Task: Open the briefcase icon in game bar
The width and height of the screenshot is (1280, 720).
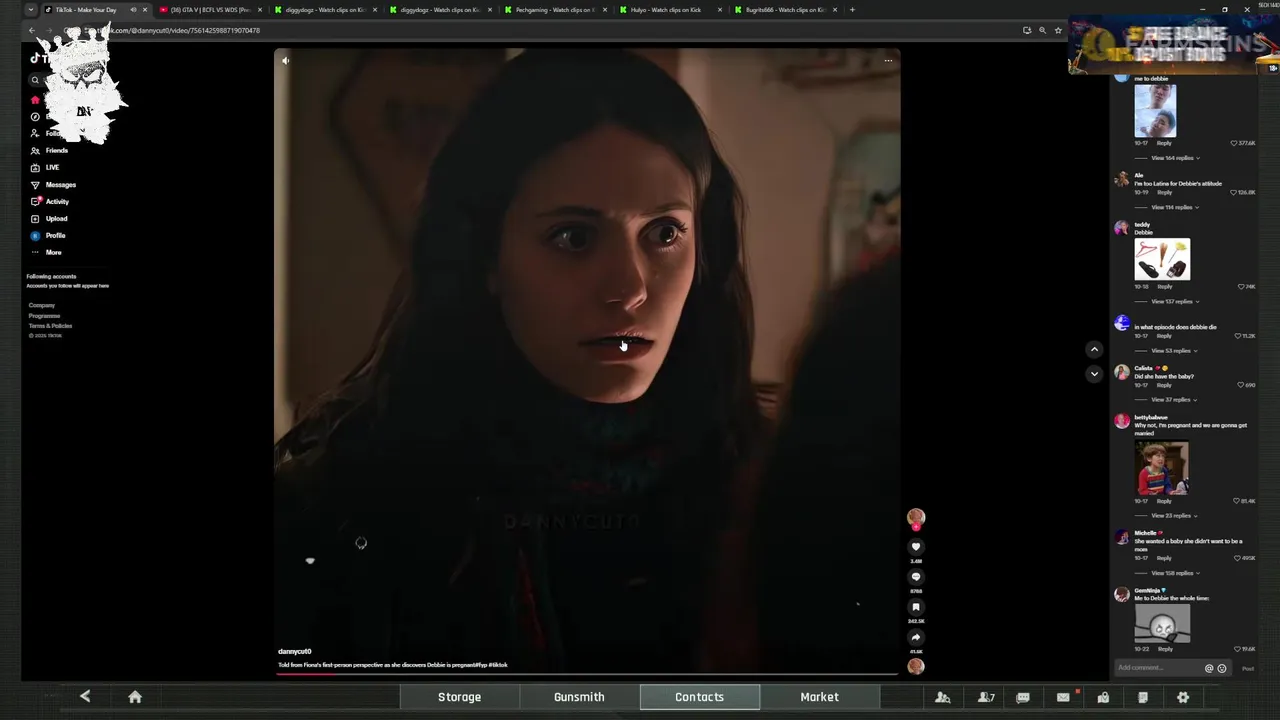Action: click(1103, 697)
